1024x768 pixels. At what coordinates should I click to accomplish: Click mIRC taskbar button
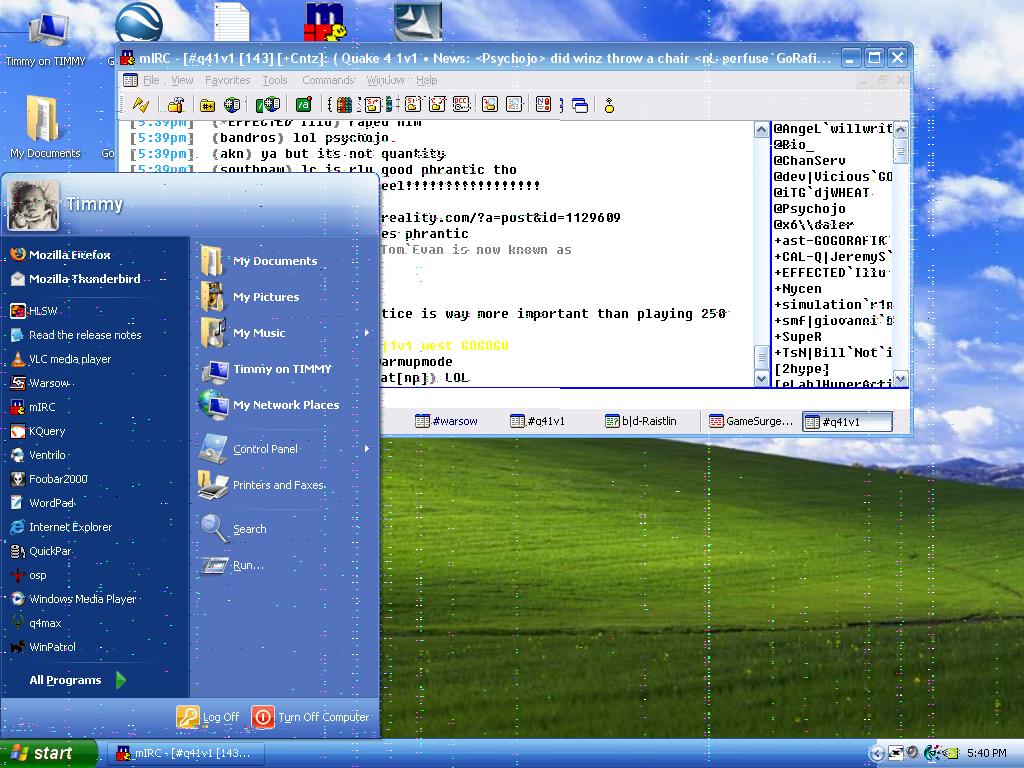click(x=185, y=753)
